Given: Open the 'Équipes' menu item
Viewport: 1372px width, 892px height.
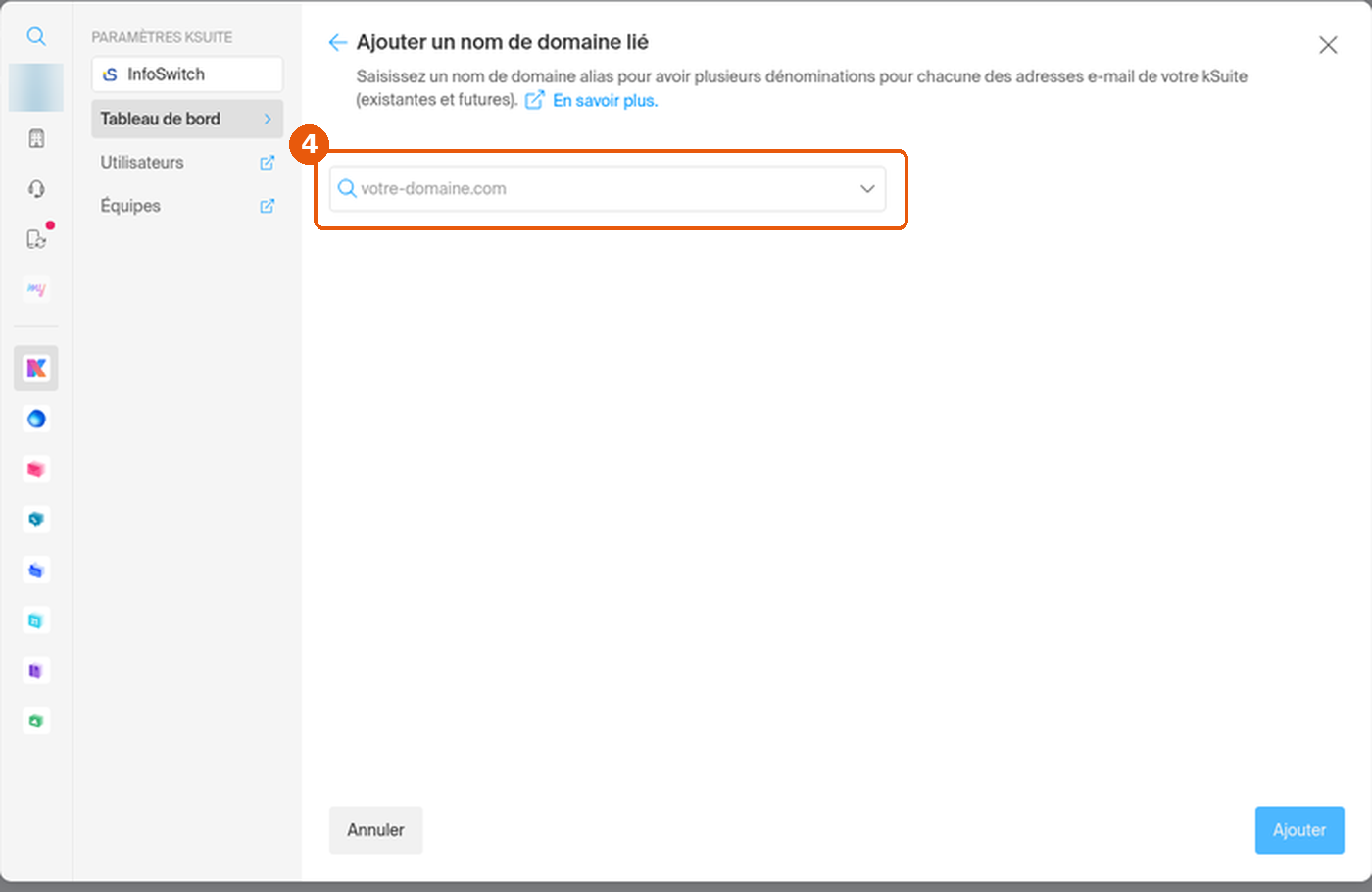Looking at the screenshot, I should tap(187, 206).
